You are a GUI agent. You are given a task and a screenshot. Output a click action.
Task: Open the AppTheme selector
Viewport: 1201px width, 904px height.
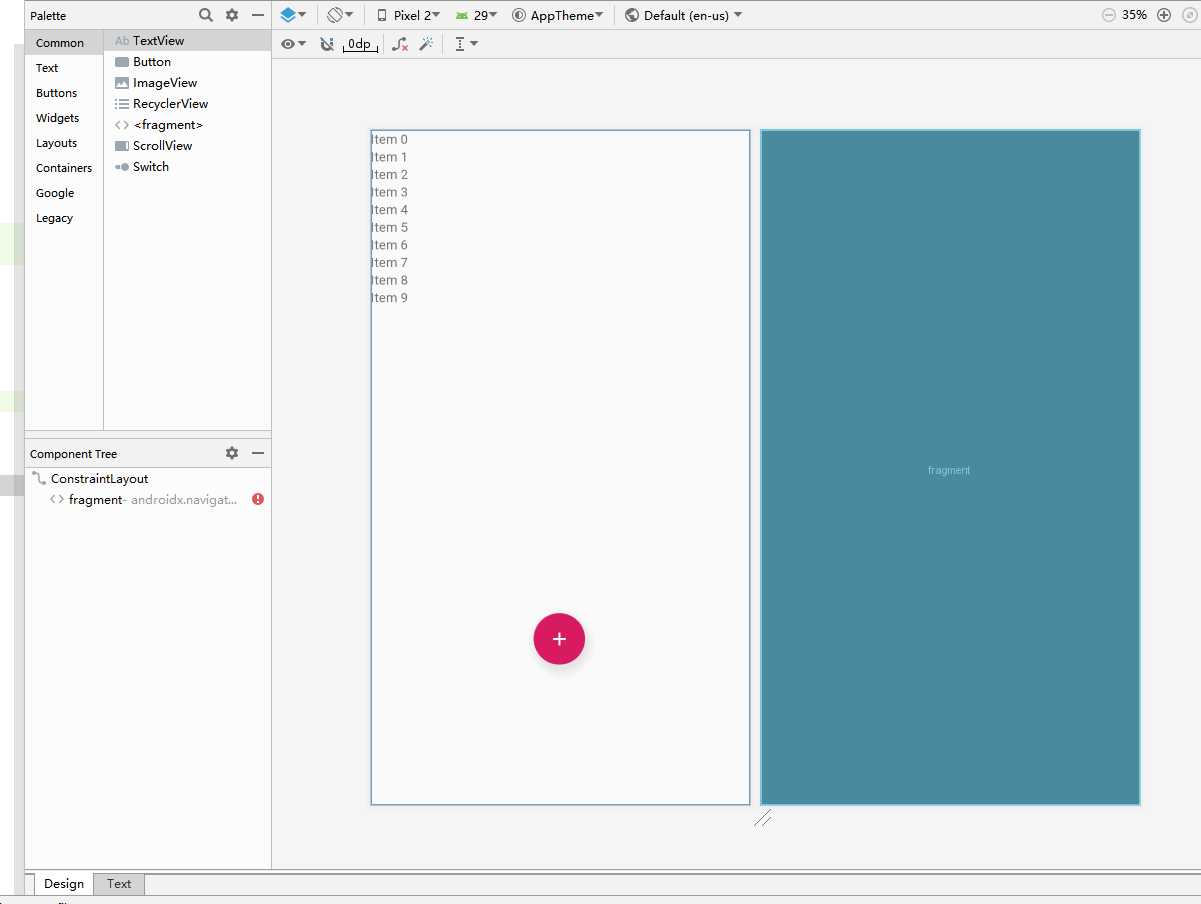(x=558, y=15)
